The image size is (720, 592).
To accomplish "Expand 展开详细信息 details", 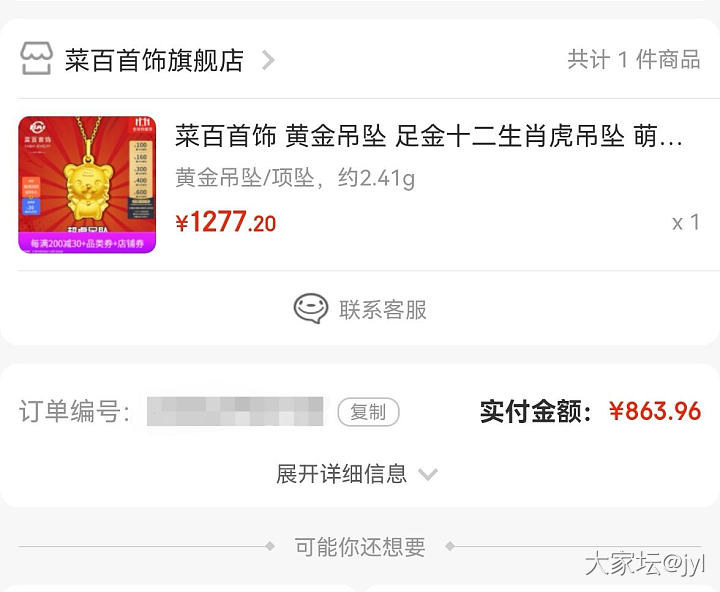I will (x=341, y=474).
